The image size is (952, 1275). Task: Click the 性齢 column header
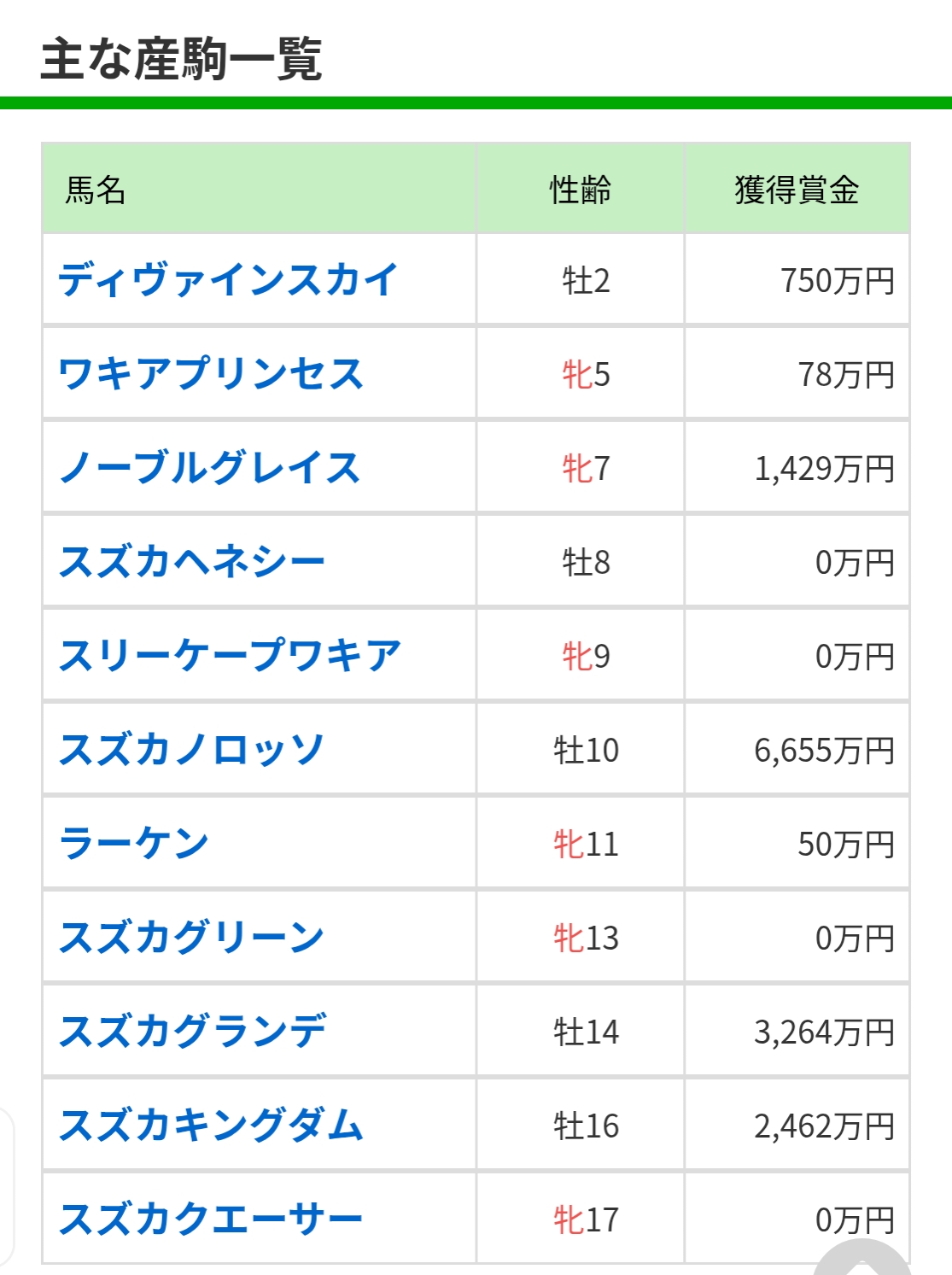pos(581,190)
